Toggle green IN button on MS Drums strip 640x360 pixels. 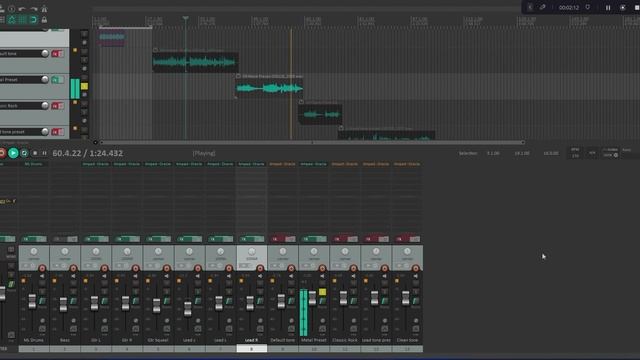(34, 239)
